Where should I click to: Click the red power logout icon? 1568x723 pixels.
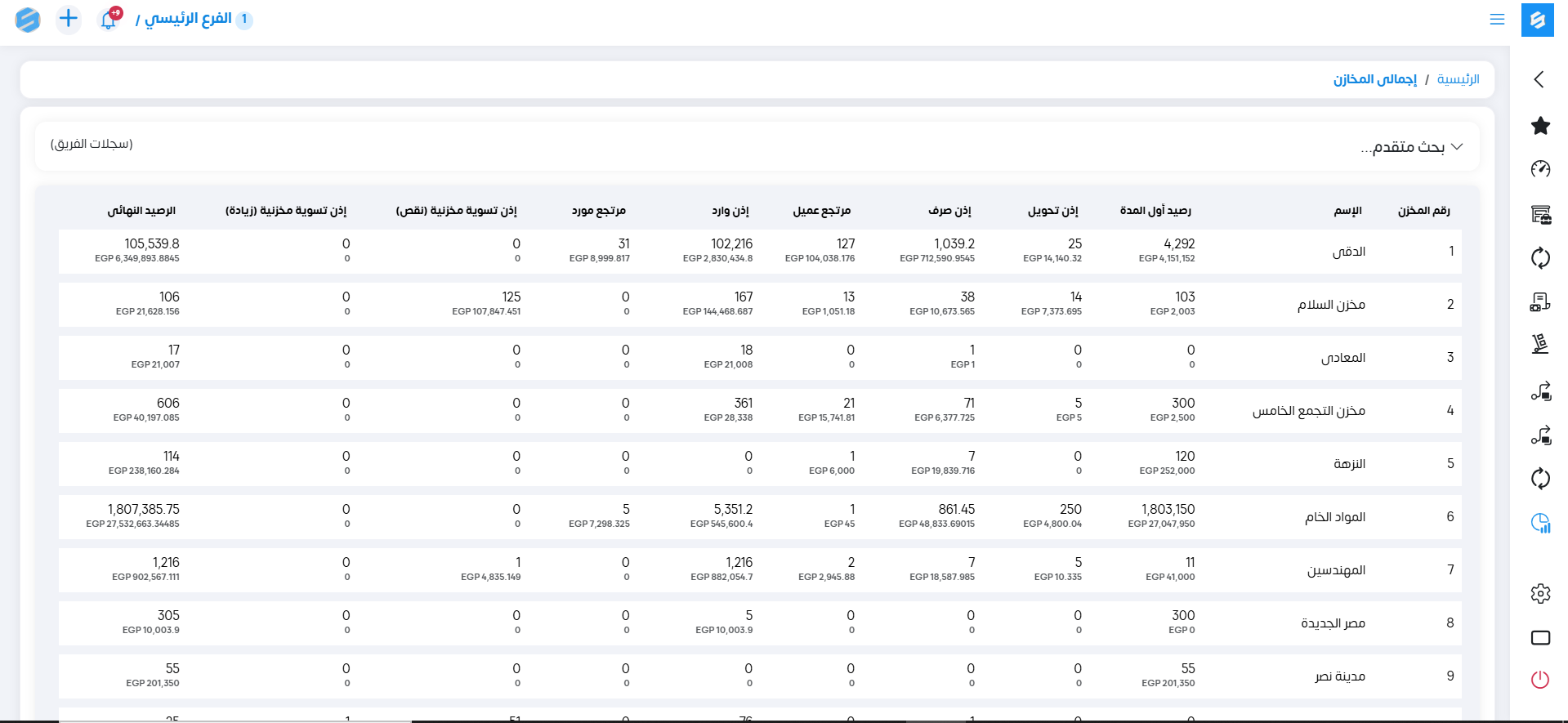point(1540,679)
